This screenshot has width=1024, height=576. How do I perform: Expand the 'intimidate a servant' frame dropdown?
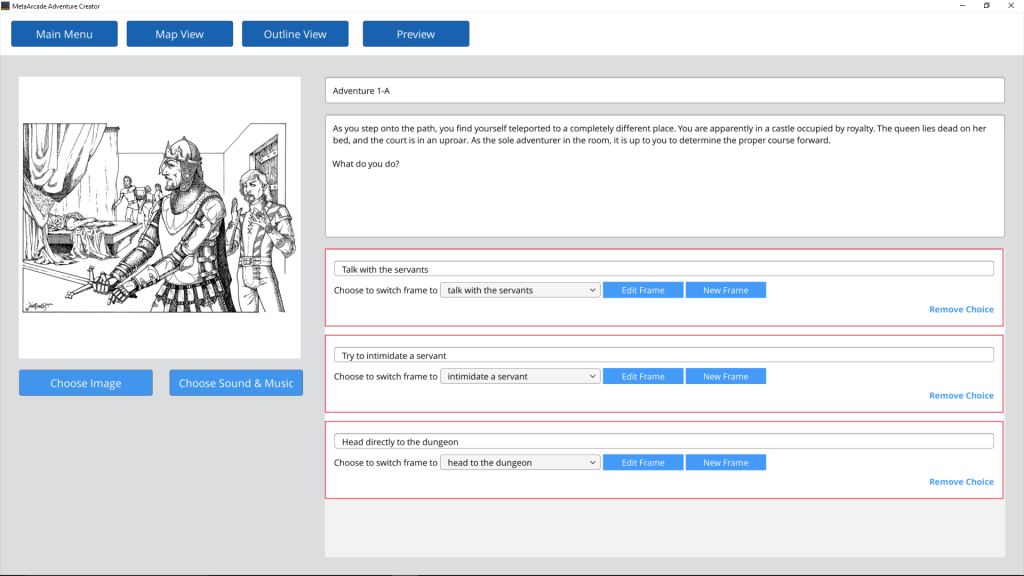pyautogui.click(x=519, y=376)
